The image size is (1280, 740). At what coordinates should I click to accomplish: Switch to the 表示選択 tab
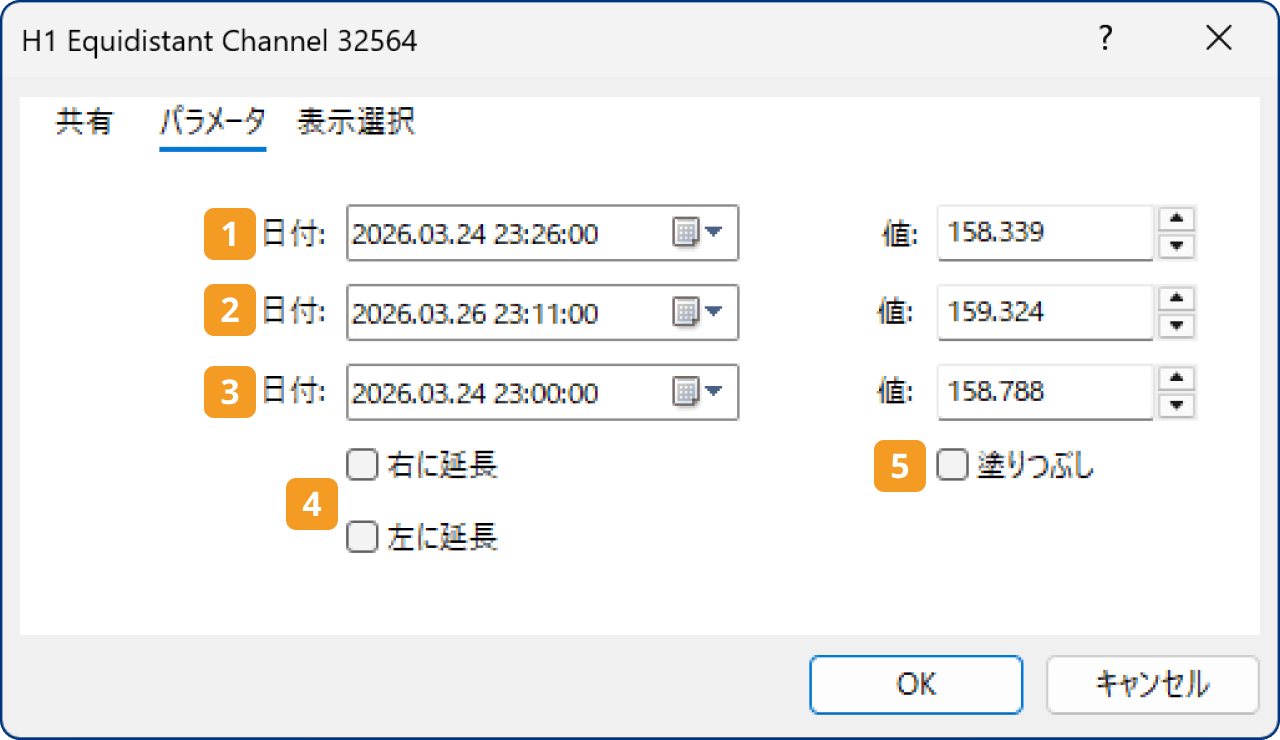click(x=356, y=123)
